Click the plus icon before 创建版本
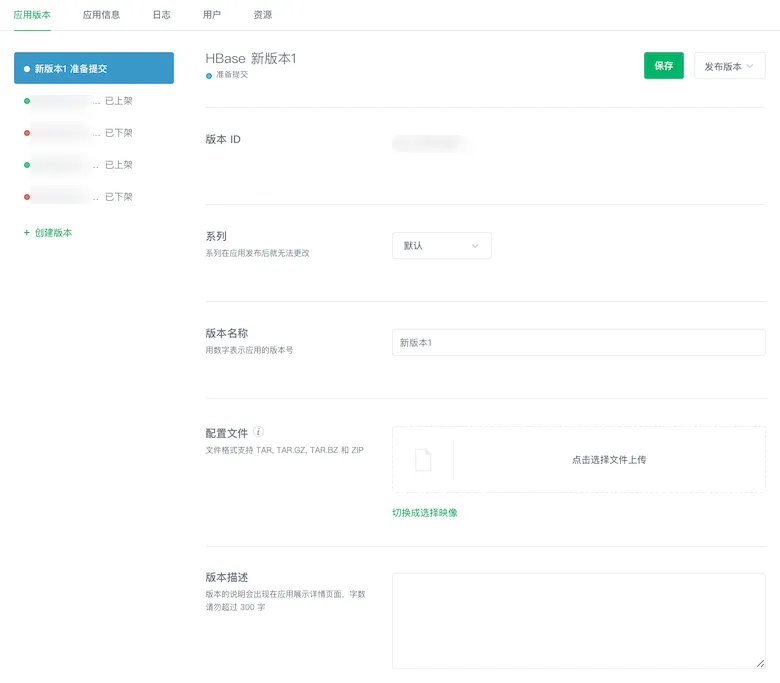This screenshot has height=683, width=780. coord(27,232)
